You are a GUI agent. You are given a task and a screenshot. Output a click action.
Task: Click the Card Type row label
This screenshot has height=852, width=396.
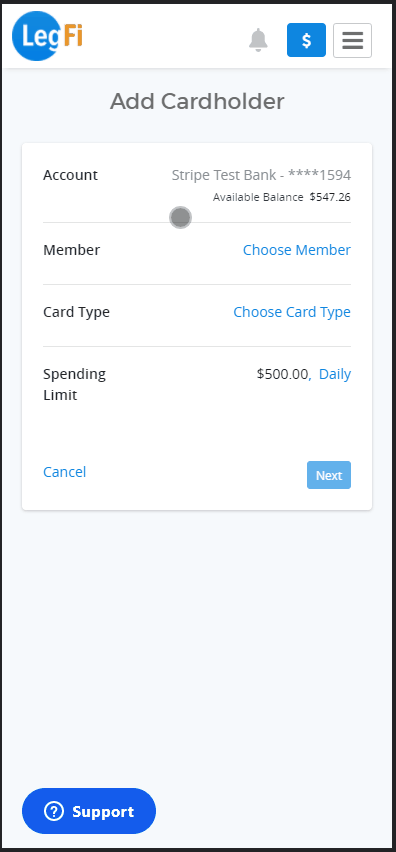[77, 312]
